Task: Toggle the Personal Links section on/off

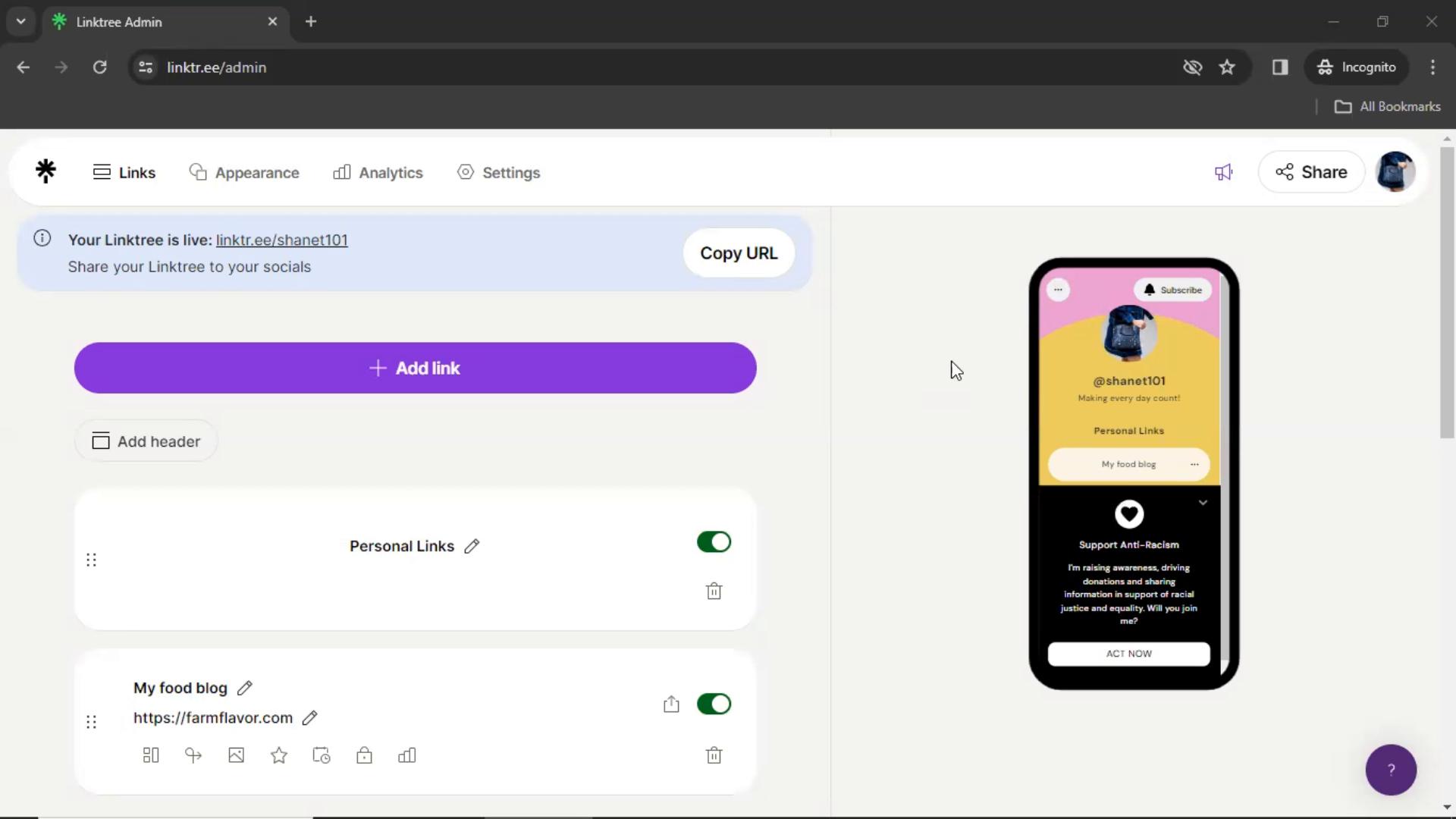Action: tap(714, 542)
